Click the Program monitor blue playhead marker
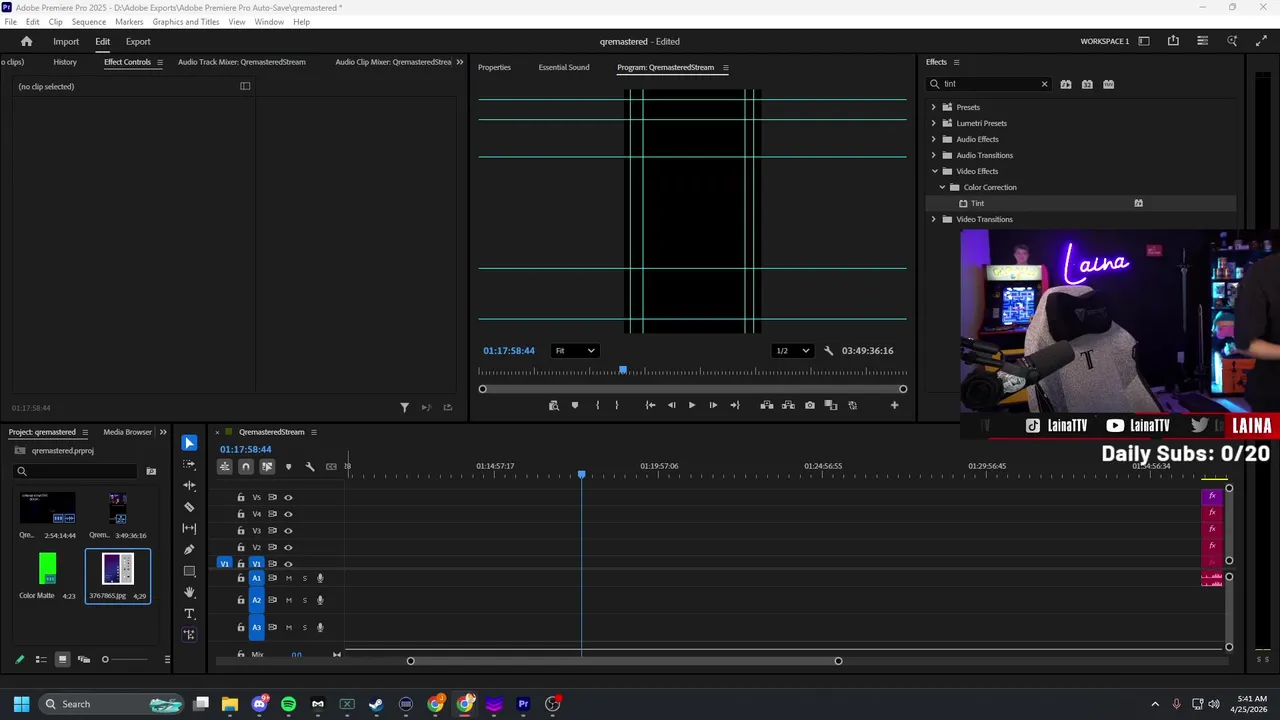This screenshot has height=720, width=1280. coord(623,370)
